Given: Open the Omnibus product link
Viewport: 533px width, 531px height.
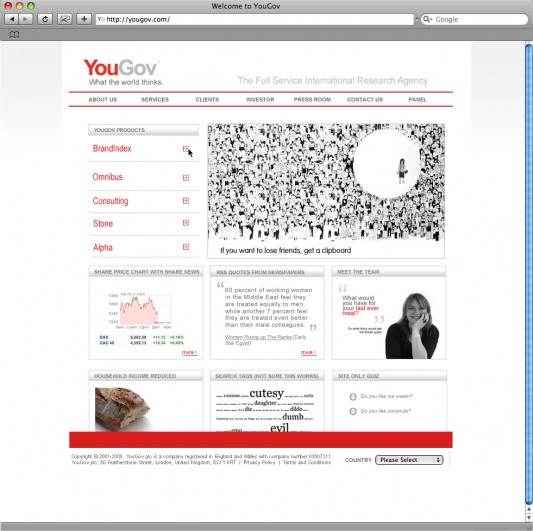Looking at the screenshot, I should click(x=107, y=177).
